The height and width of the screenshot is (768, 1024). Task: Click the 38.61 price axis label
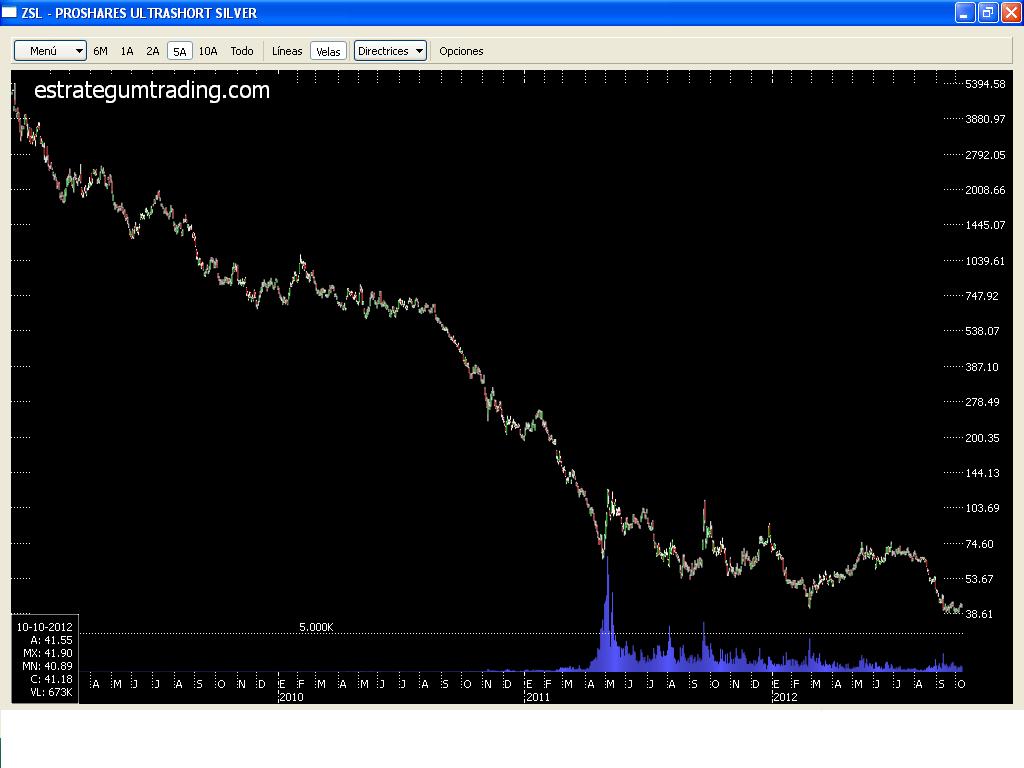979,614
